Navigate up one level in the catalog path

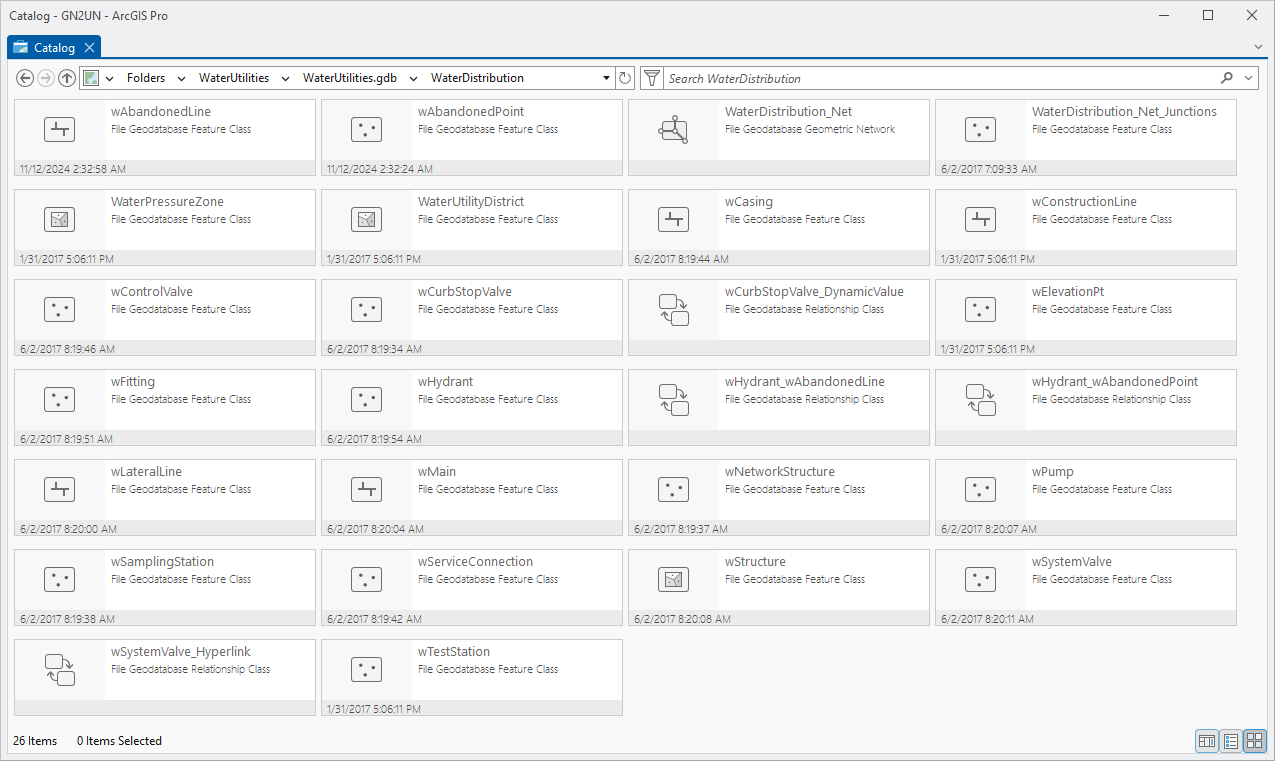tap(67, 77)
